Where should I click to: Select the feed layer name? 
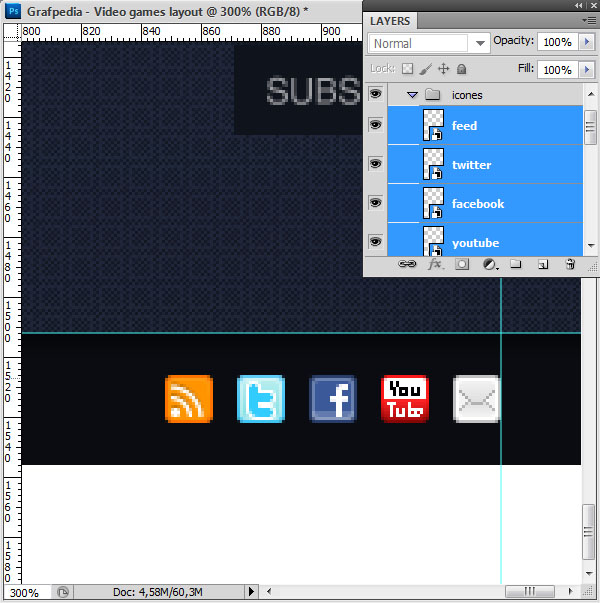pos(465,126)
